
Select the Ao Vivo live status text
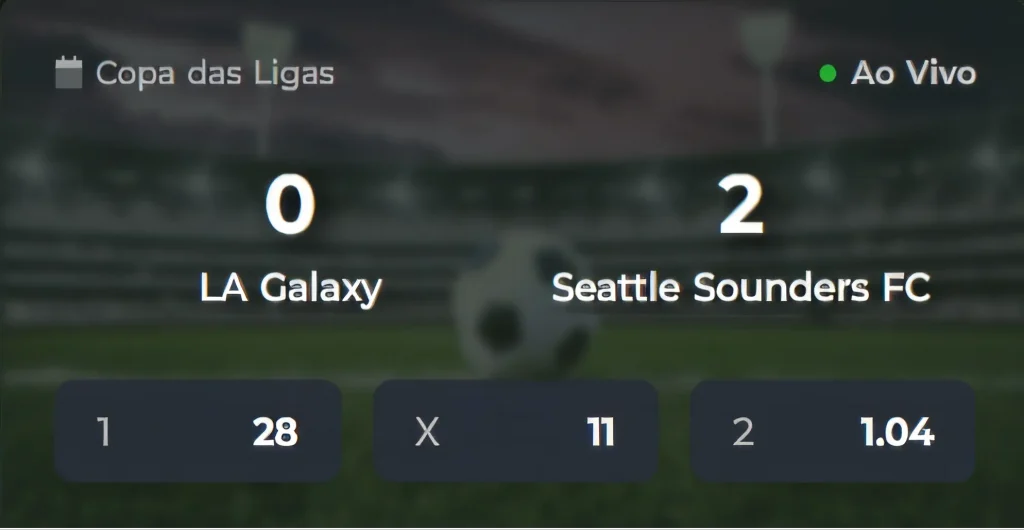[x=913, y=73]
